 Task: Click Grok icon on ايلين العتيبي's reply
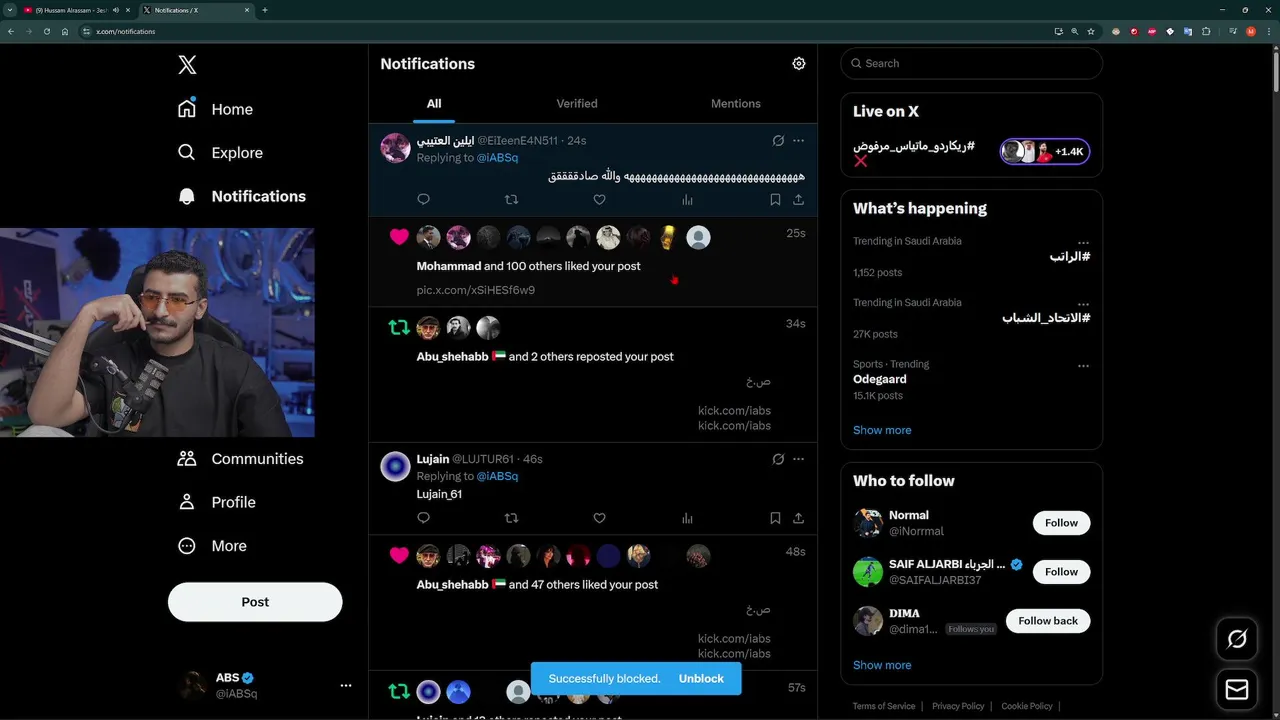pos(778,141)
